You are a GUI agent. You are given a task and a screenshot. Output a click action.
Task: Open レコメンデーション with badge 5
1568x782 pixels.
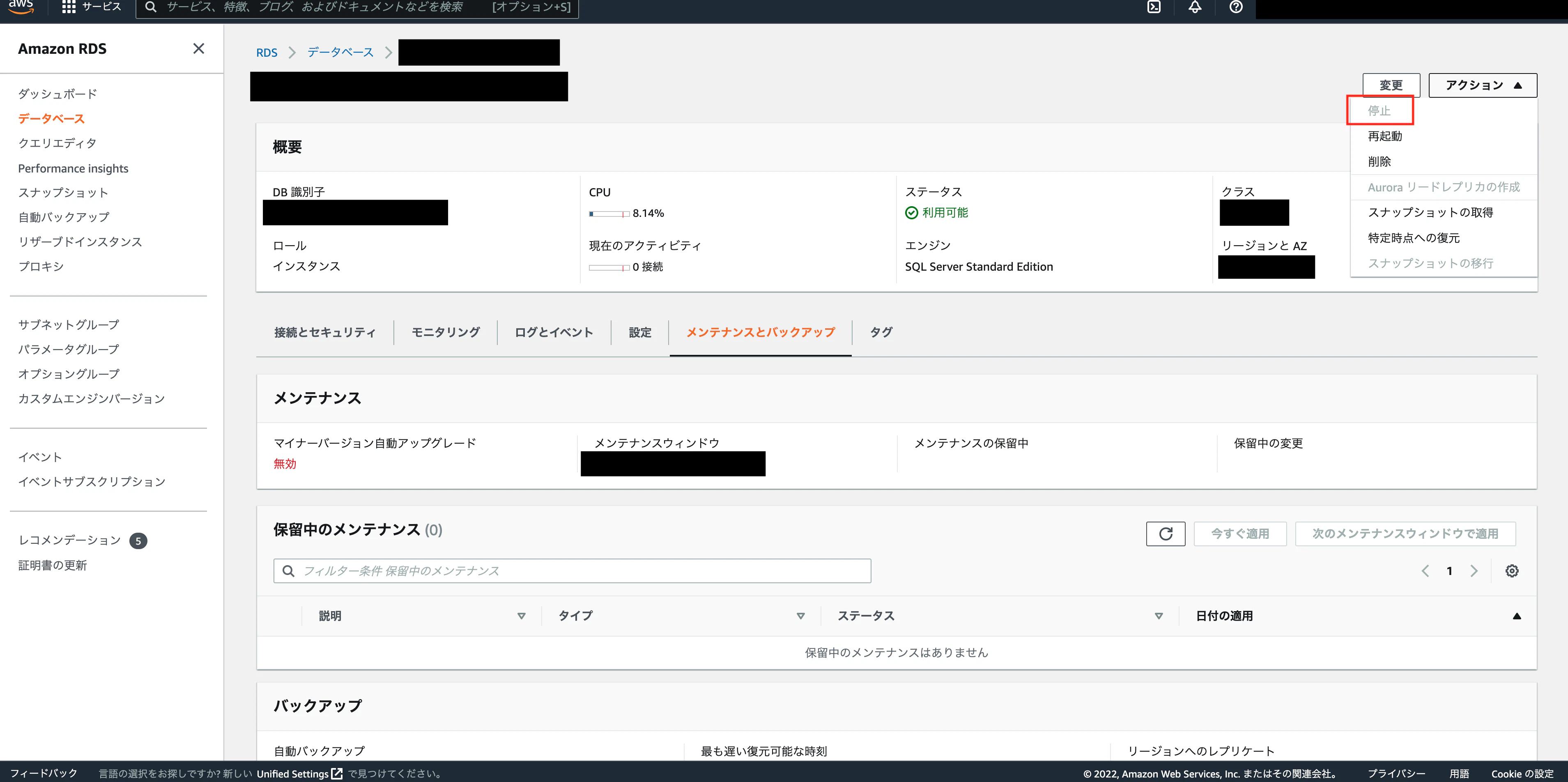(82, 540)
